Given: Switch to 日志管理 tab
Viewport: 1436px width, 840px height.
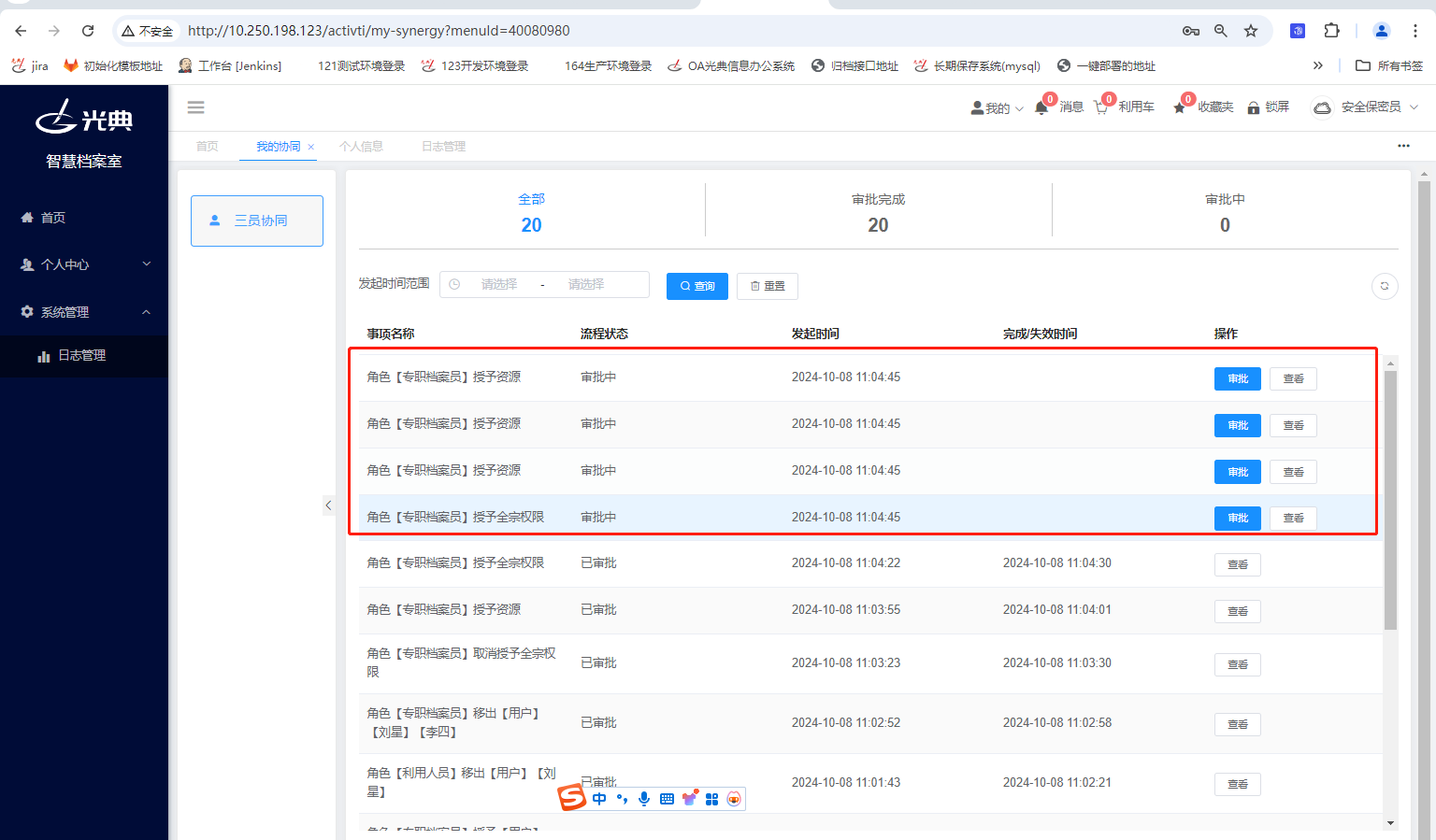Looking at the screenshot, I should pos(443,146).
